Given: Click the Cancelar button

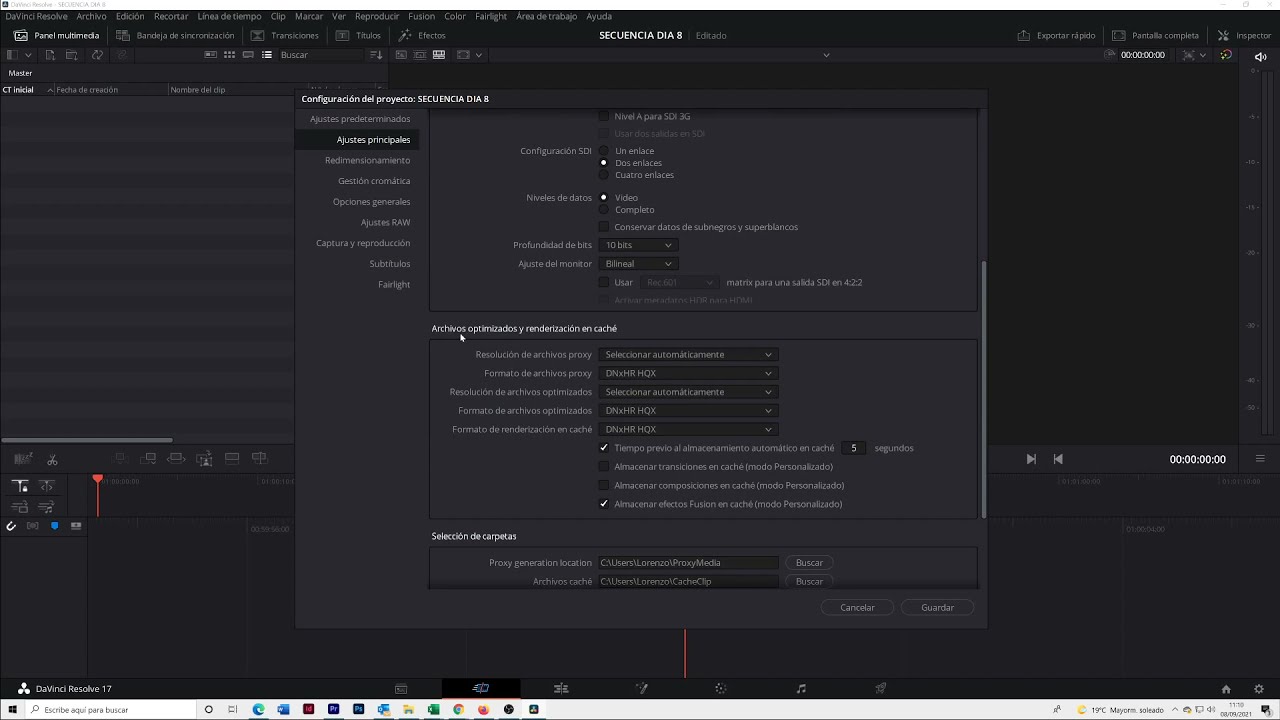Looking at the screenshot, I should 857,608.
